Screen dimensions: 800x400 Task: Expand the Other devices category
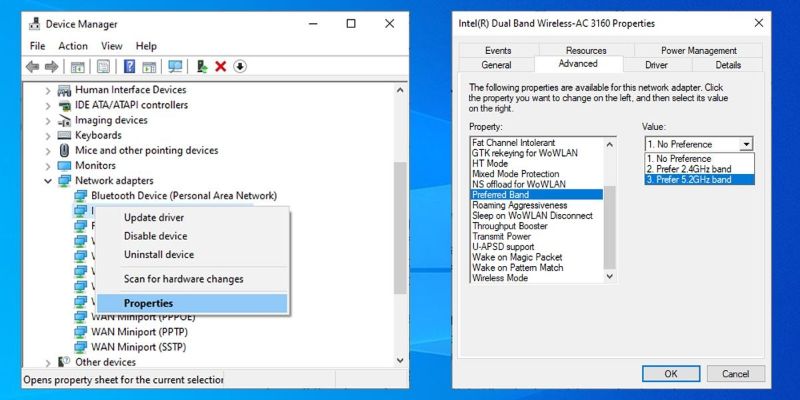point(48,362)
